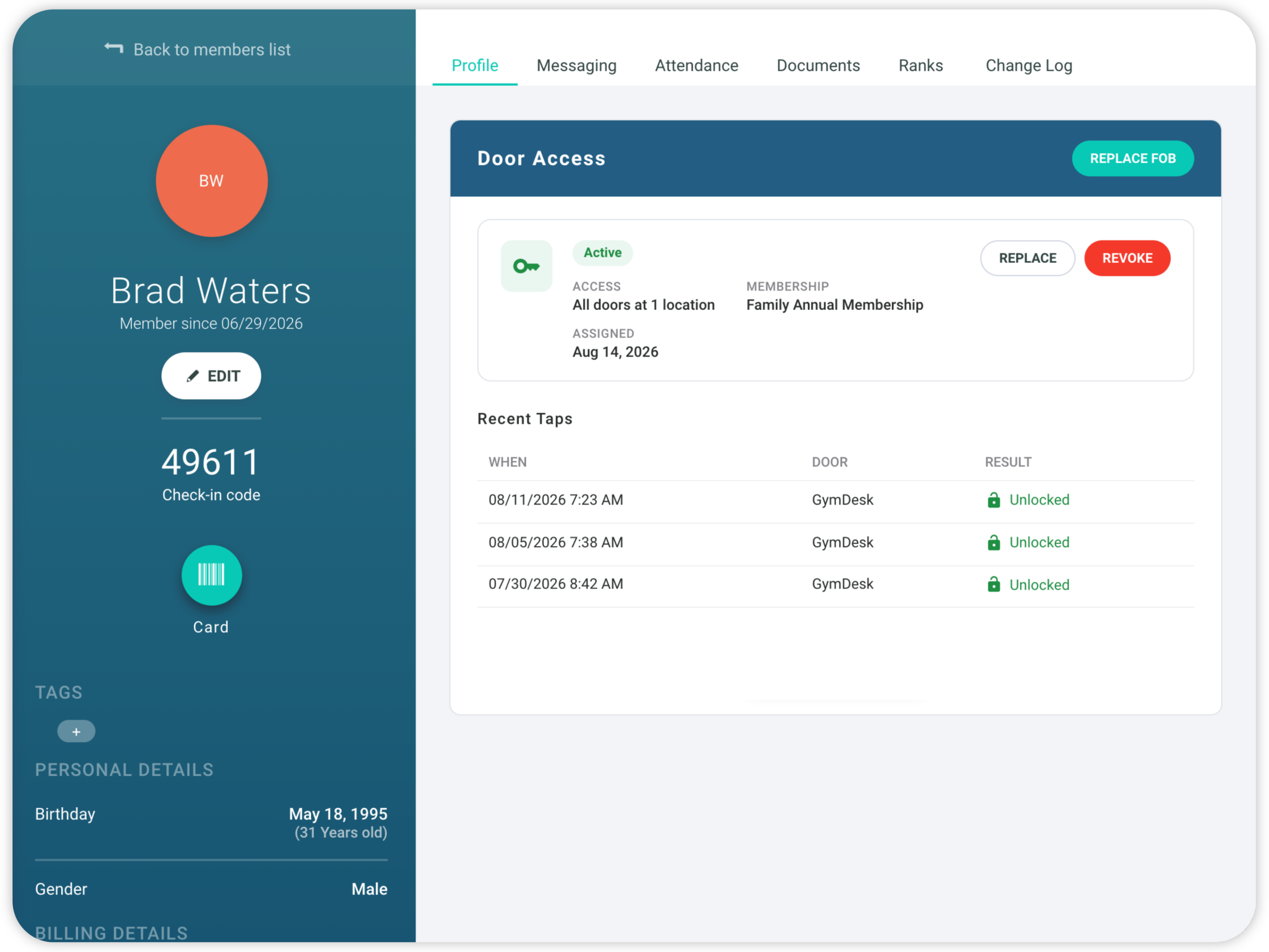Click 'Family Annual Membership' value

tap(834, 305)
